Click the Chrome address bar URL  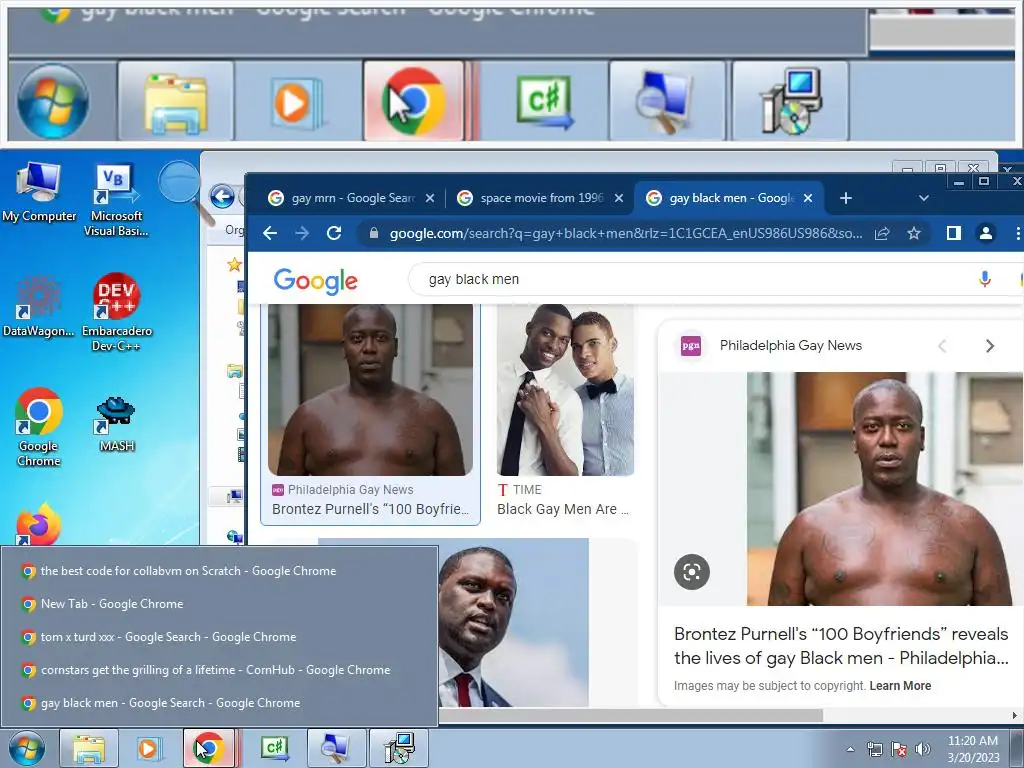point(625,233)
